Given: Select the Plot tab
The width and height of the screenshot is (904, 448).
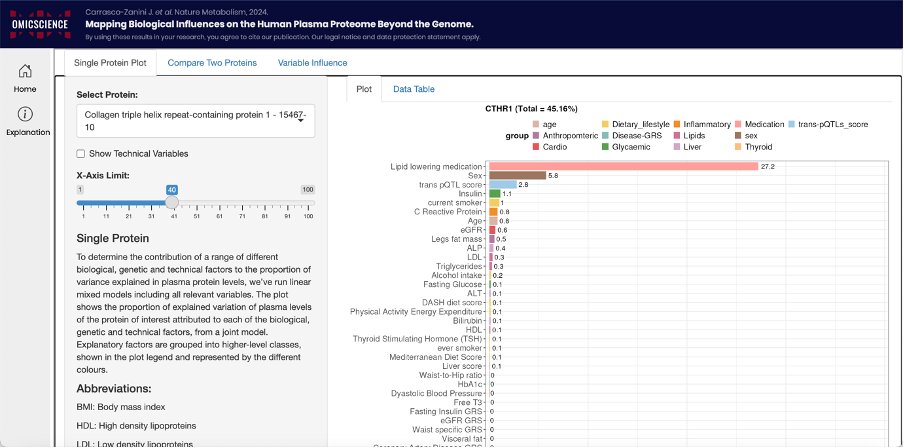Looking at the screenshot, I should point(364,89).
